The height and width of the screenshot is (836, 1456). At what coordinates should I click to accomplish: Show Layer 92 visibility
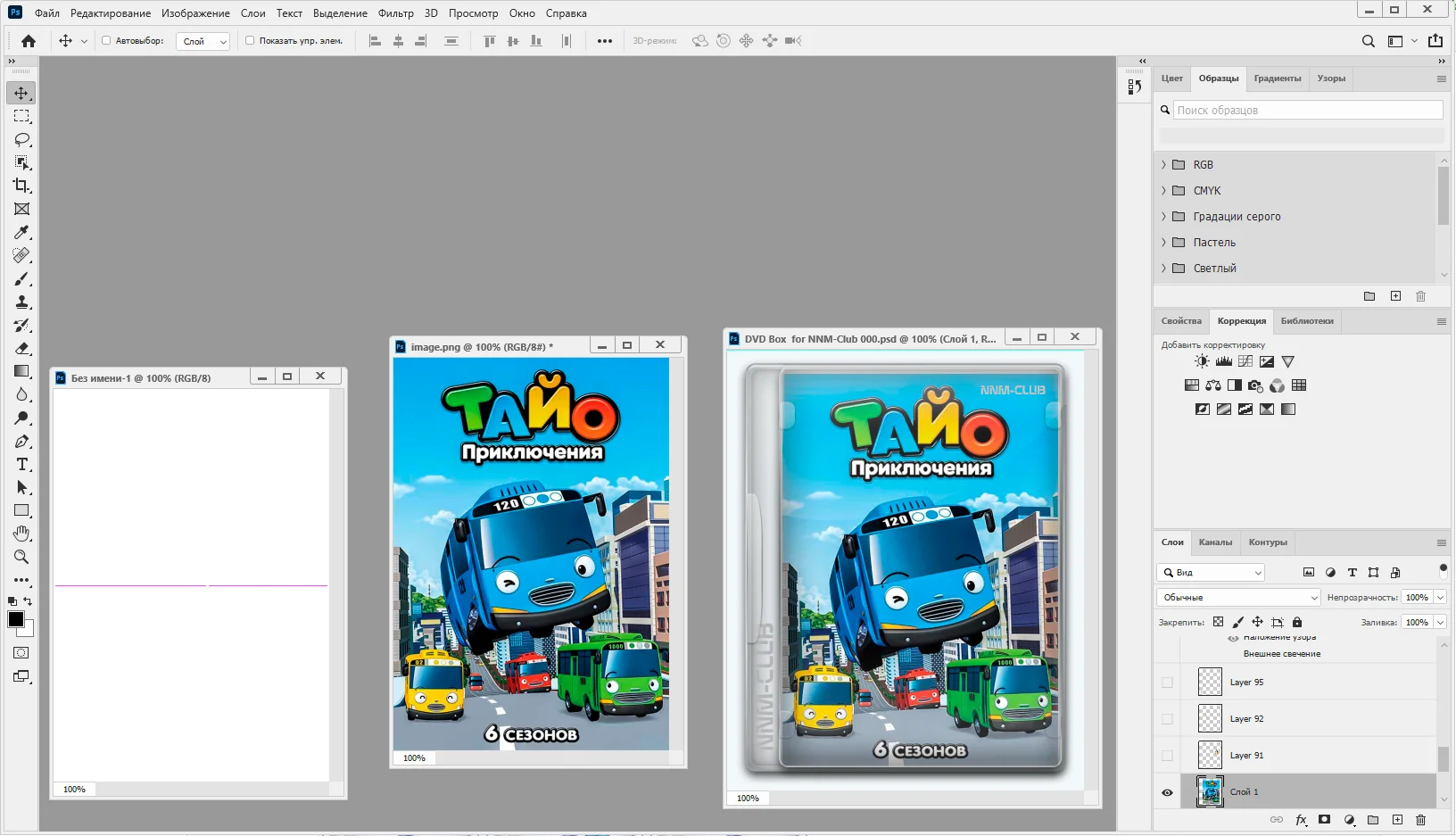1167,719
